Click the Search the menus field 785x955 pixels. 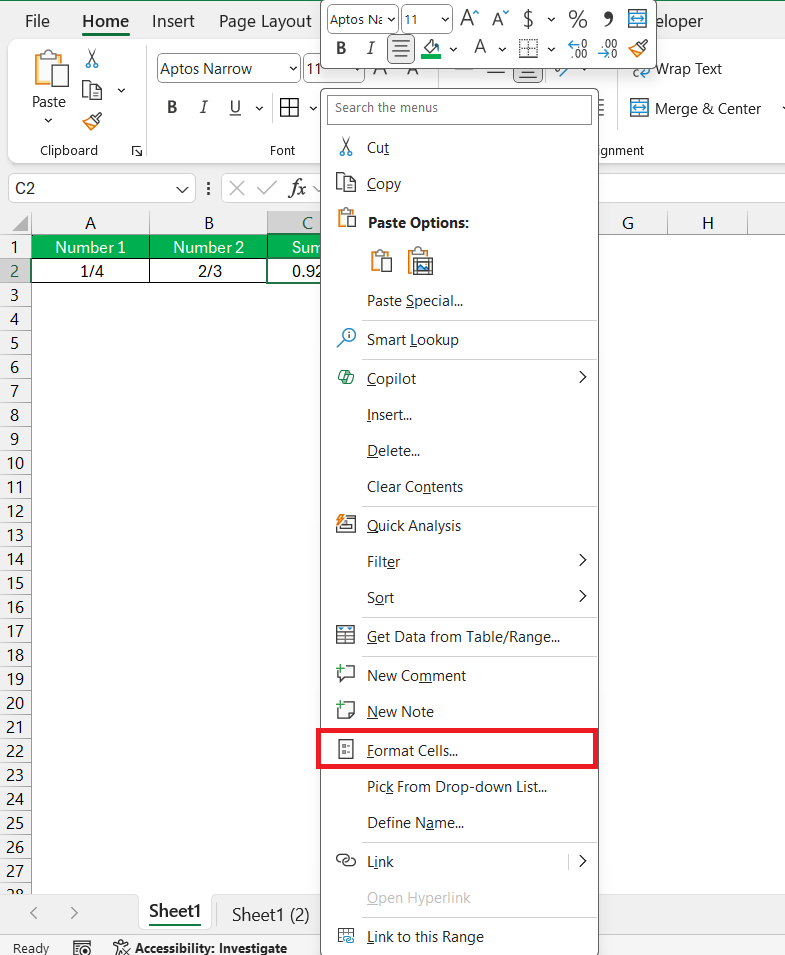459,108
